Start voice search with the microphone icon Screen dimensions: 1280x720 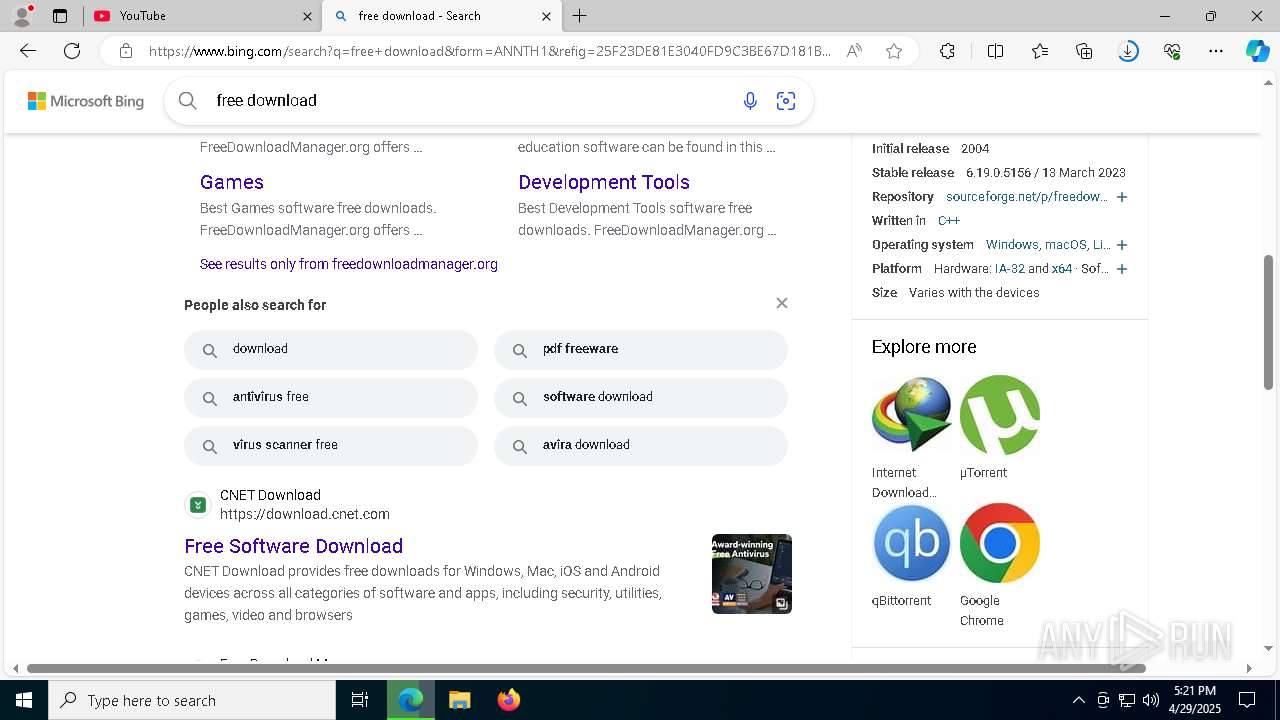[x=750, y=100]
